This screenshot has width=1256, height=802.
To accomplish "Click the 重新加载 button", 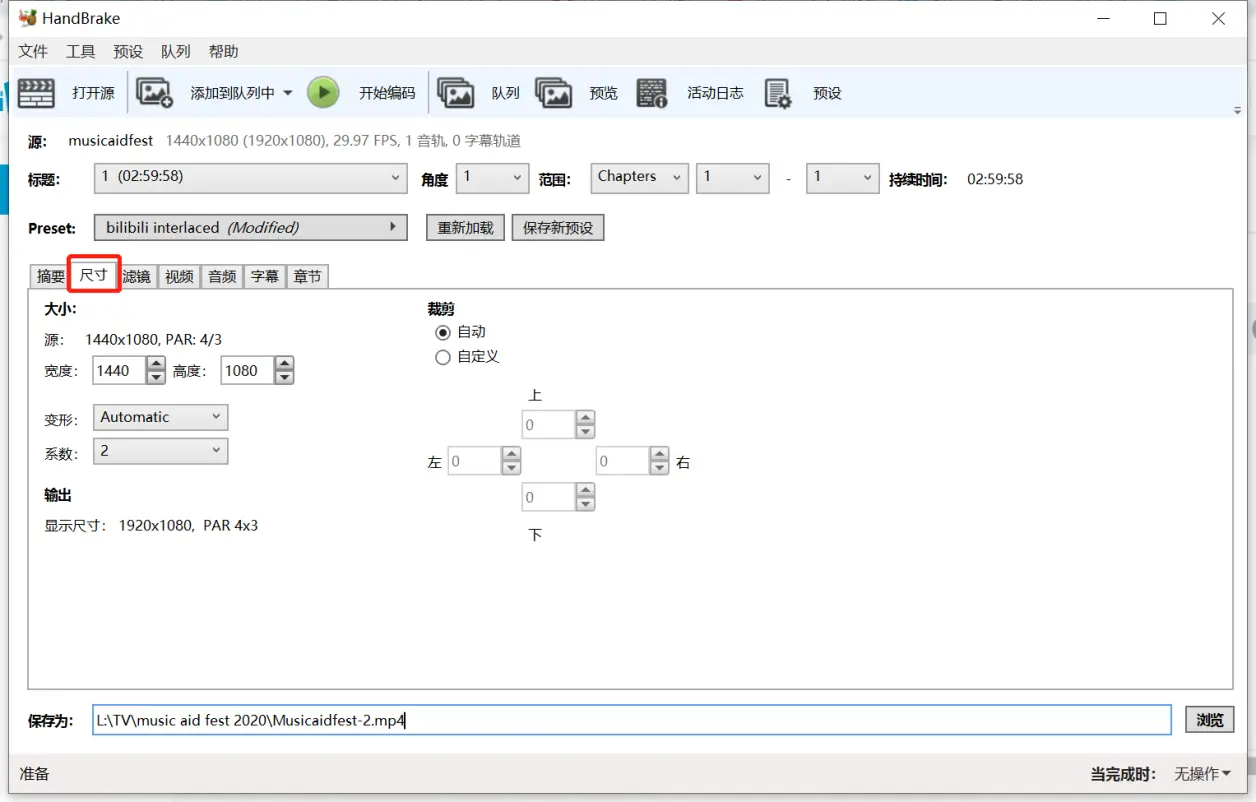I will (x=466, y=228).
